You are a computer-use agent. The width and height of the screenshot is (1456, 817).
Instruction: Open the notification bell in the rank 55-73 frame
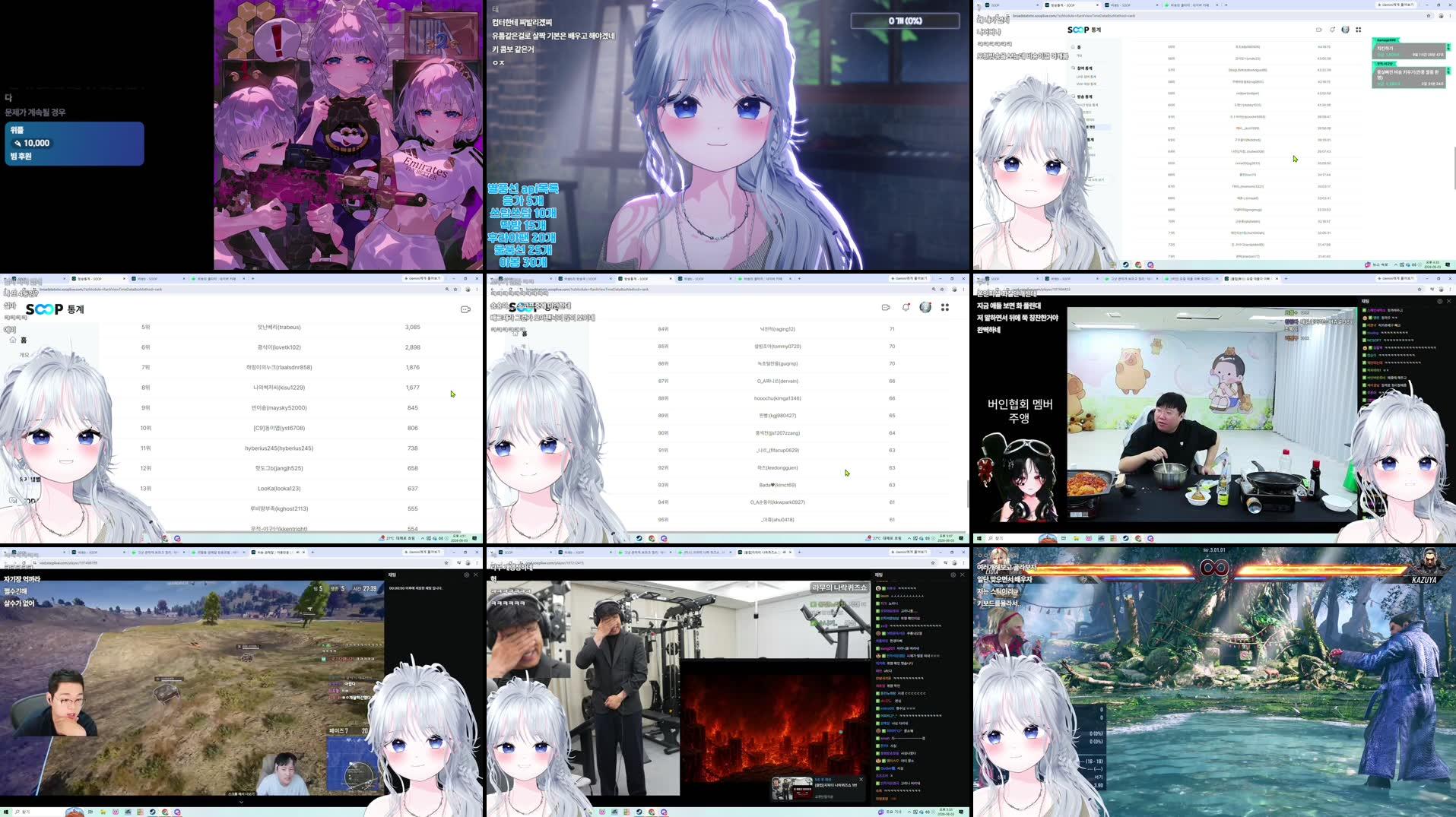[1332, 30]
